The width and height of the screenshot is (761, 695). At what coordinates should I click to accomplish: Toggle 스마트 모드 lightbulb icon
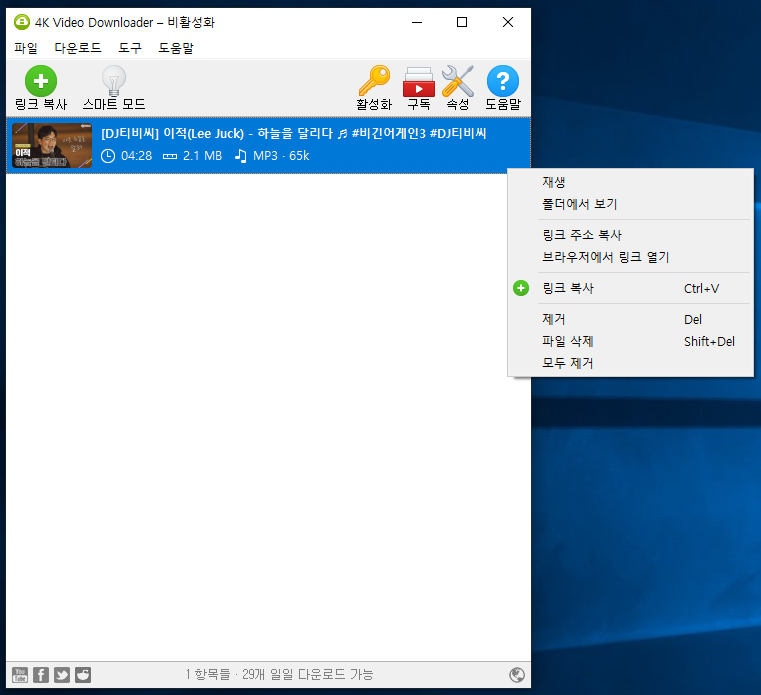[114, 81]
